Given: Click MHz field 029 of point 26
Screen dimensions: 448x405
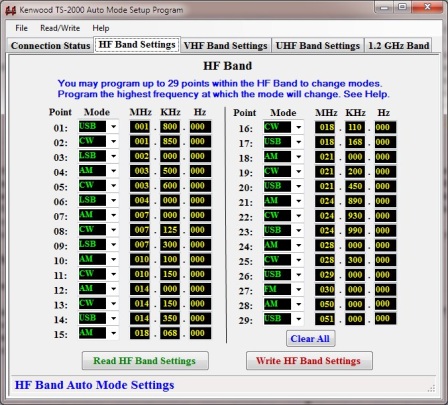Looking at the screenshot, I should pos(325,275).
